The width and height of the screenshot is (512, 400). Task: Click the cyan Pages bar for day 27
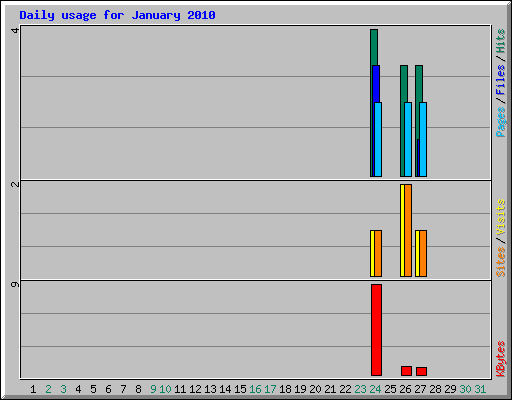pos(423,139)
